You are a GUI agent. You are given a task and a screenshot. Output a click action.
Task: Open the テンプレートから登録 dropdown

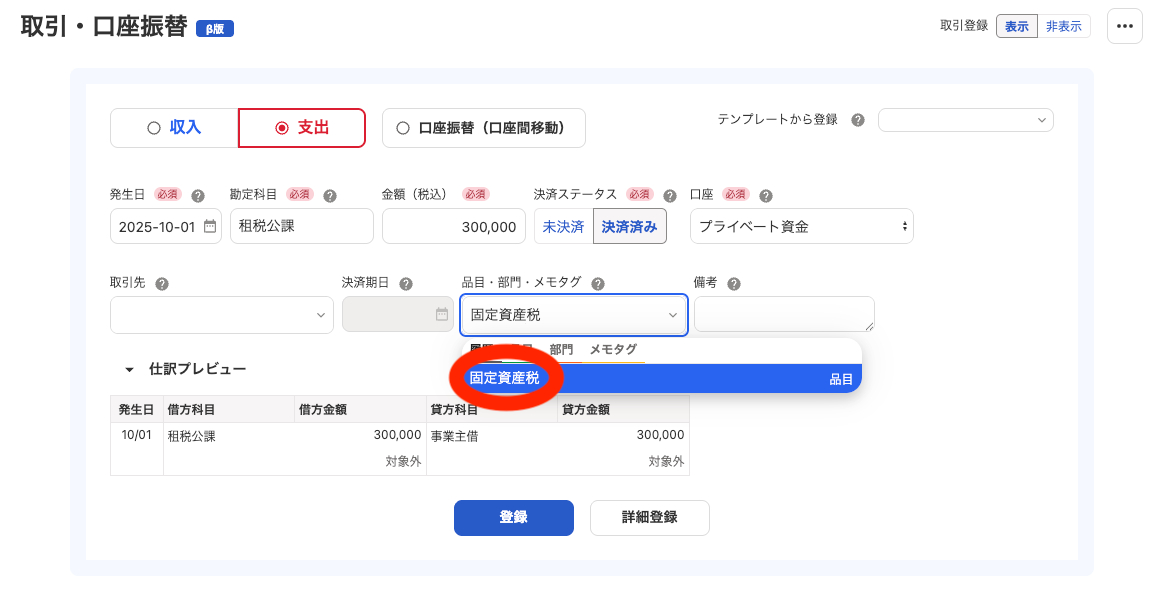[964, 119]
